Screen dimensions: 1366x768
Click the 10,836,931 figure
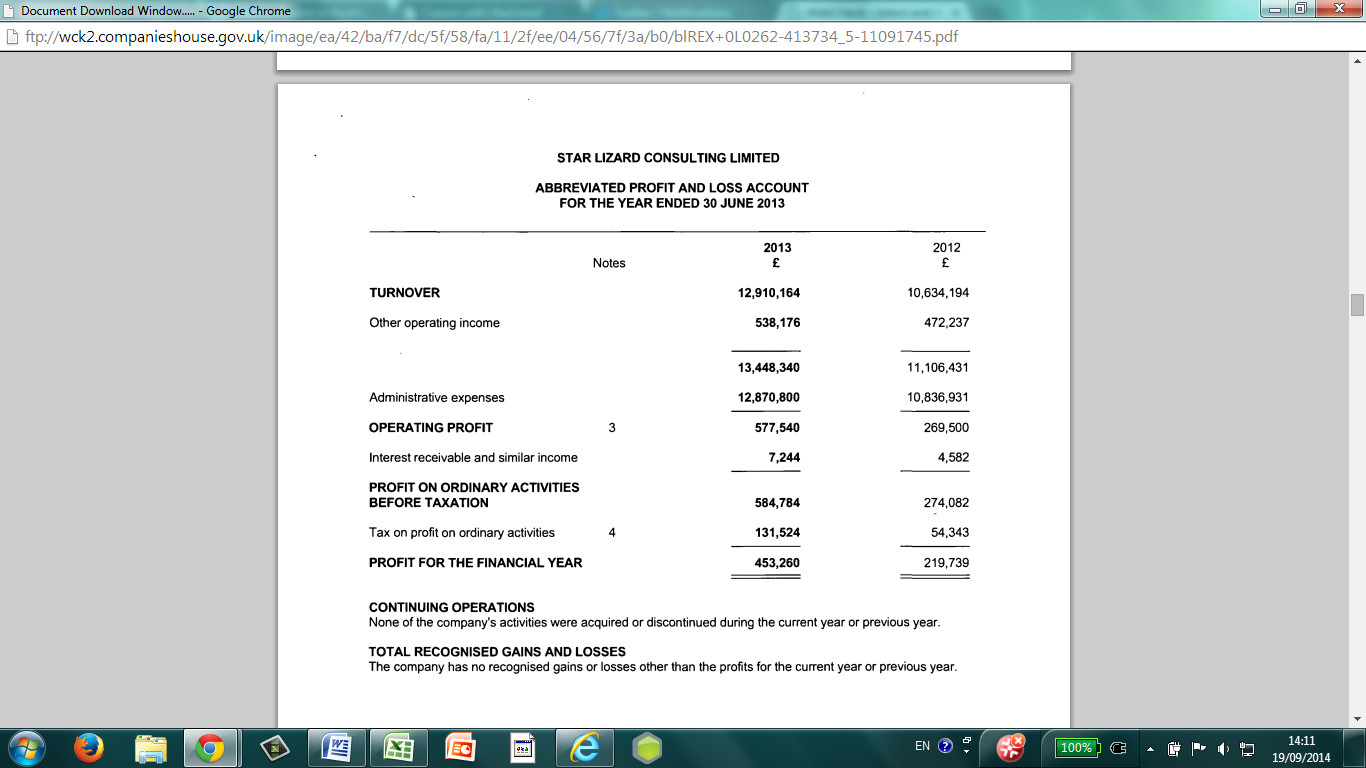pyautogui.click(x=937, y=398)
